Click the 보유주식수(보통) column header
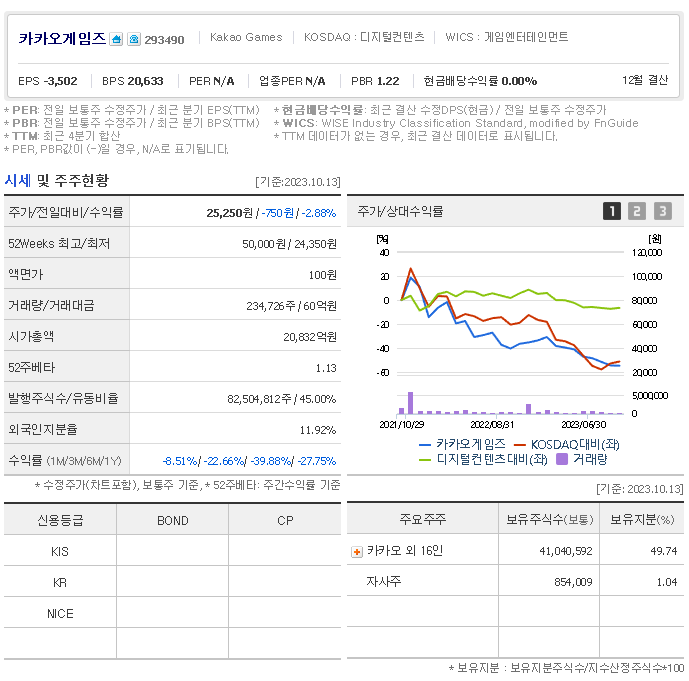 pyautogui.click(x=549, y=519)
